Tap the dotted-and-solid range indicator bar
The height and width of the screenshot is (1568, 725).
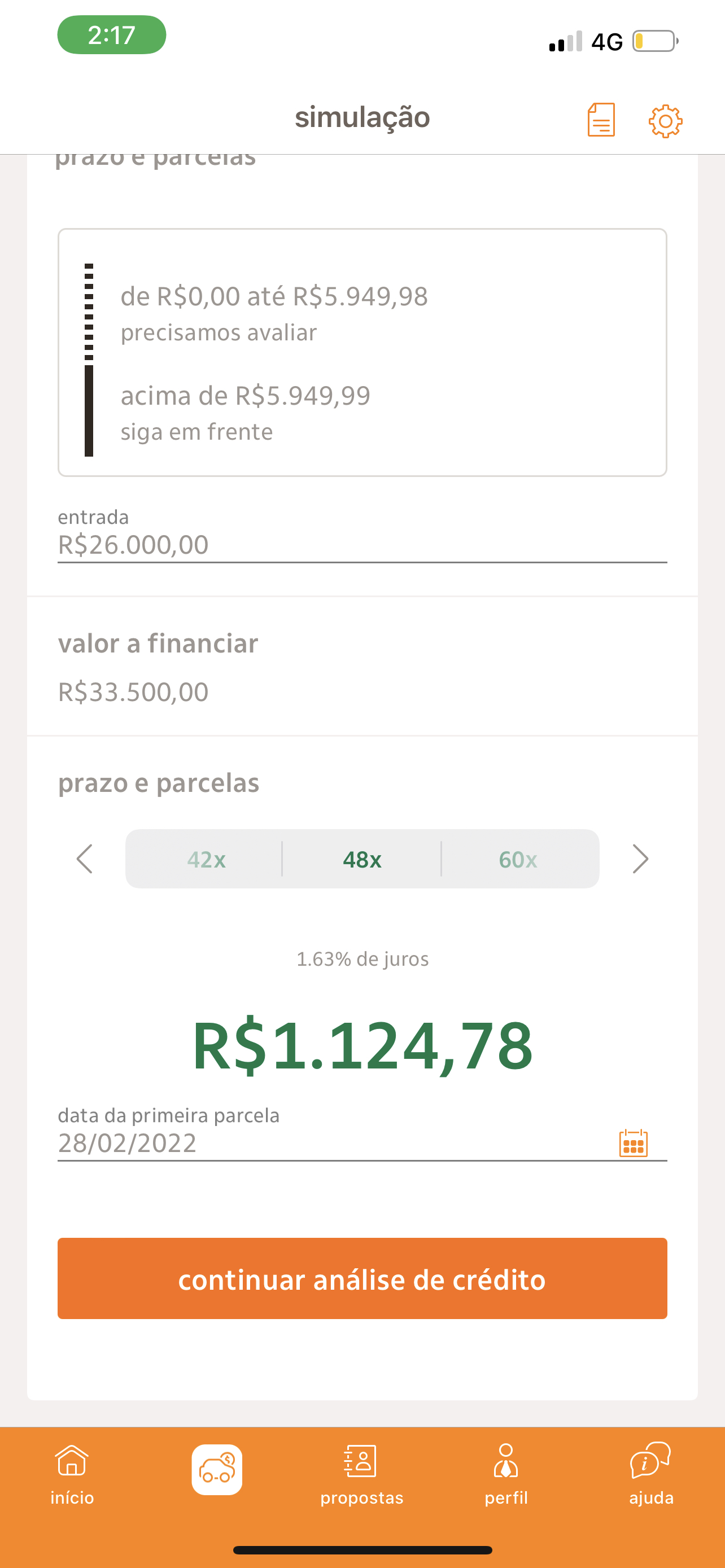(x=89, y=359)
